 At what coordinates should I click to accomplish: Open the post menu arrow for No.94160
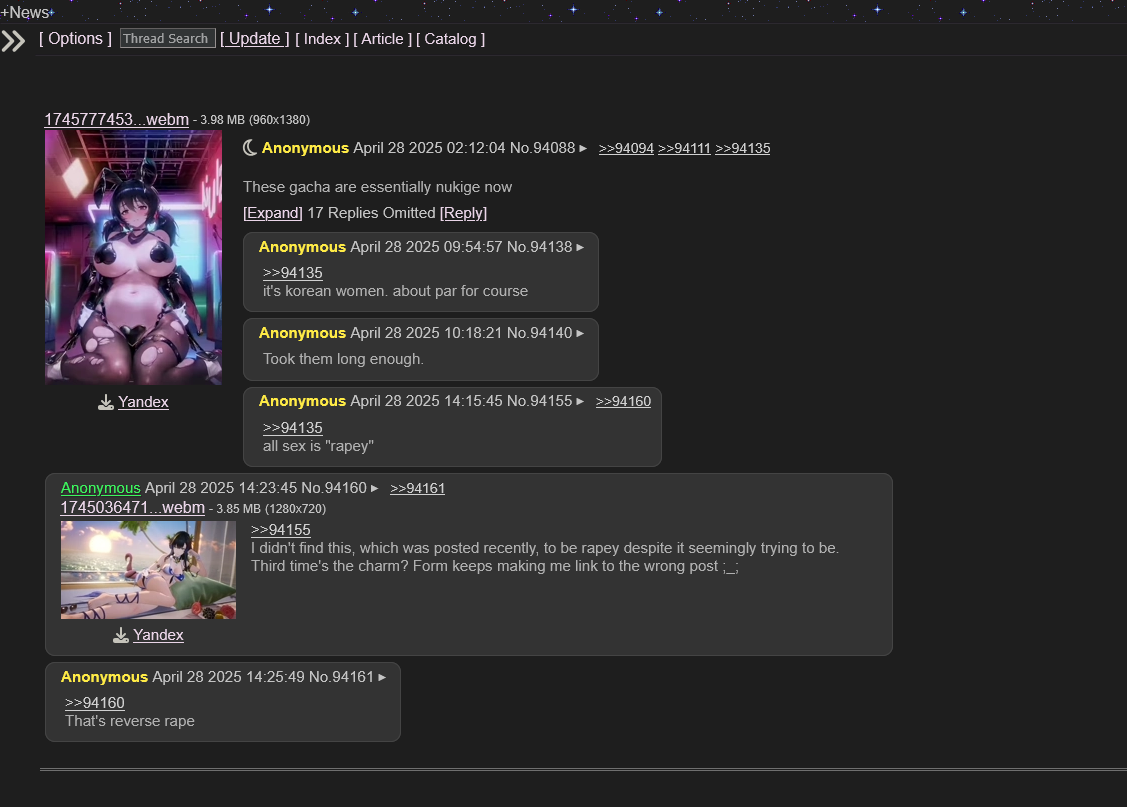tap(374, 488)
